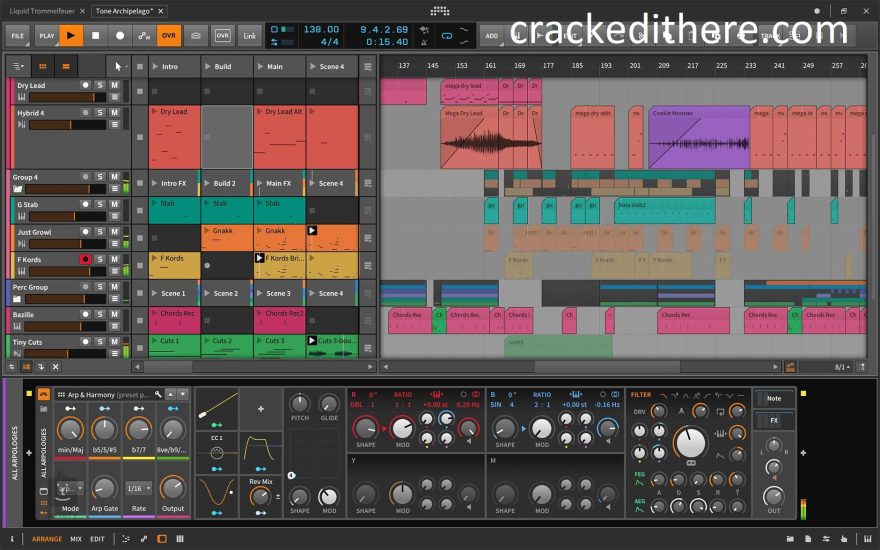Toggle the automation write button
The height and width of the screenshot is (550, 880).
[x=144, y=35]
